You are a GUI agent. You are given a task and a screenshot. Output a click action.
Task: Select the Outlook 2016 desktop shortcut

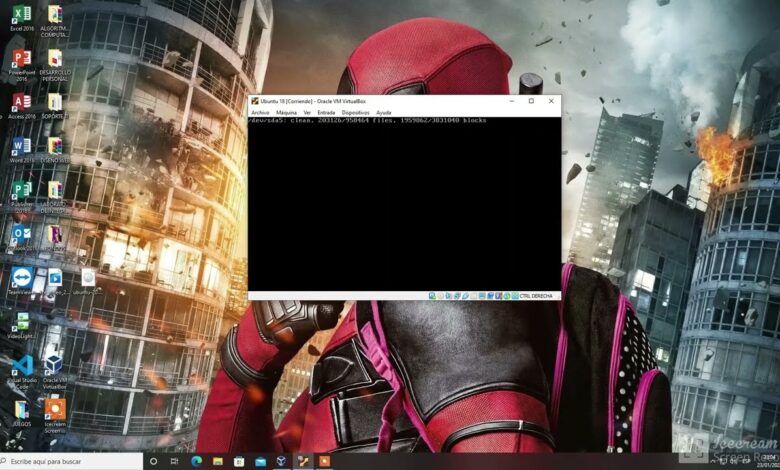22,237
